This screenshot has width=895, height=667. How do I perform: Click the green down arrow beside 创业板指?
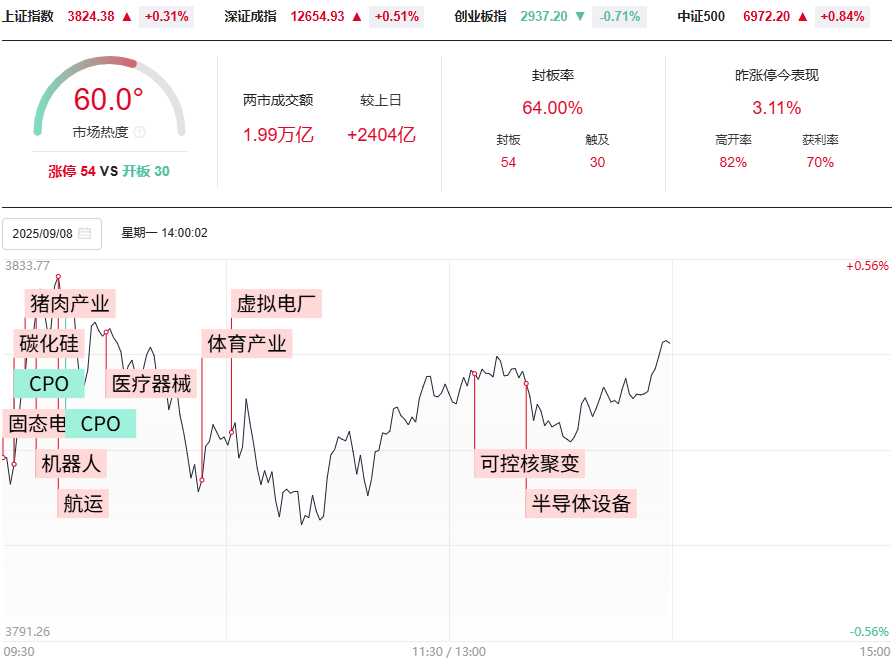581,16
